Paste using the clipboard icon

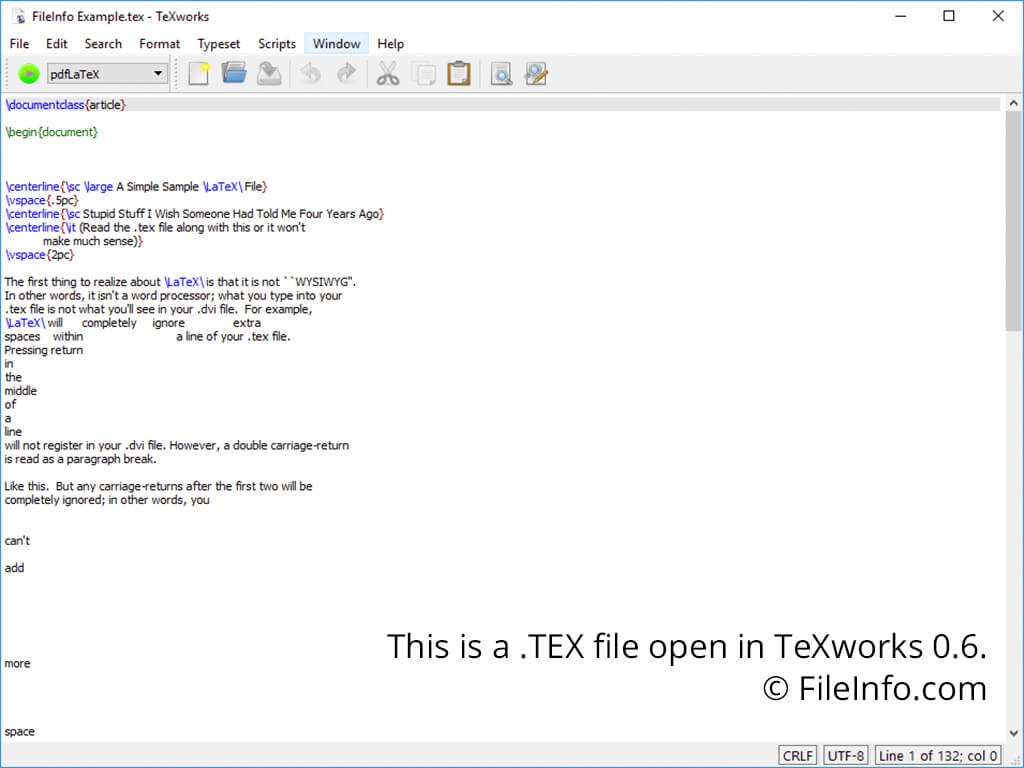coord(458,73)
